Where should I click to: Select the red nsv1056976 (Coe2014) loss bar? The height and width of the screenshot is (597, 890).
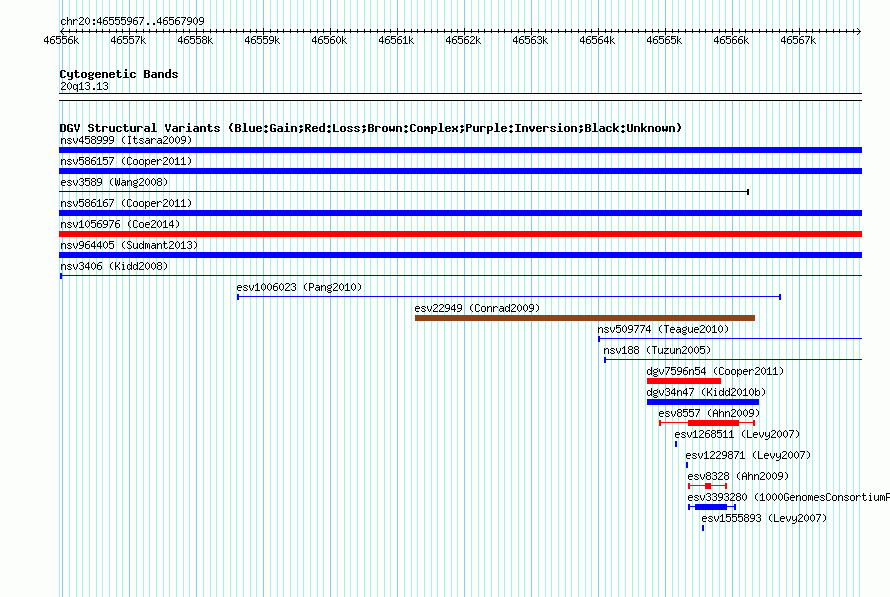(x=460, y=234)
